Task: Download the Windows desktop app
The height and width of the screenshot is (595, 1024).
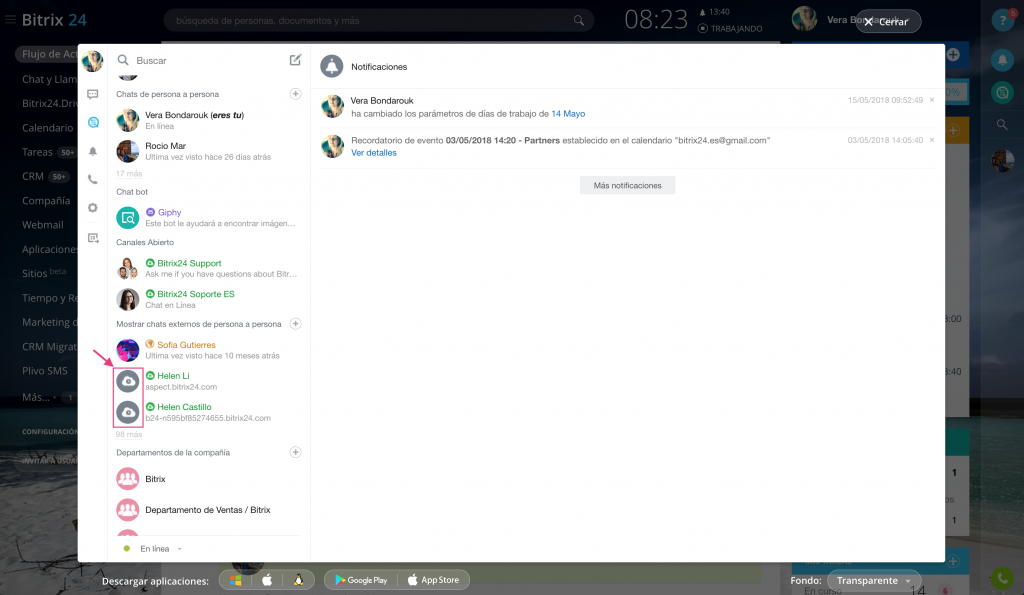Action: [x=236, y=580]
